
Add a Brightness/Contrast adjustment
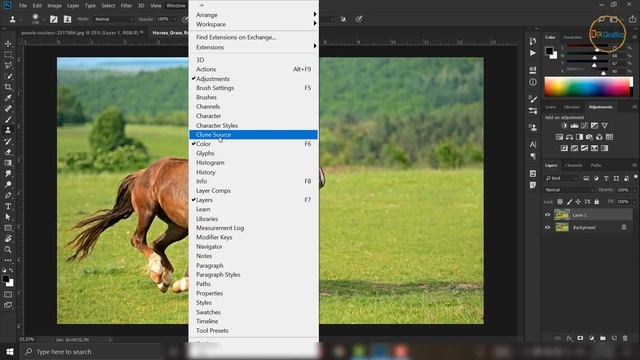click(564, 126)
